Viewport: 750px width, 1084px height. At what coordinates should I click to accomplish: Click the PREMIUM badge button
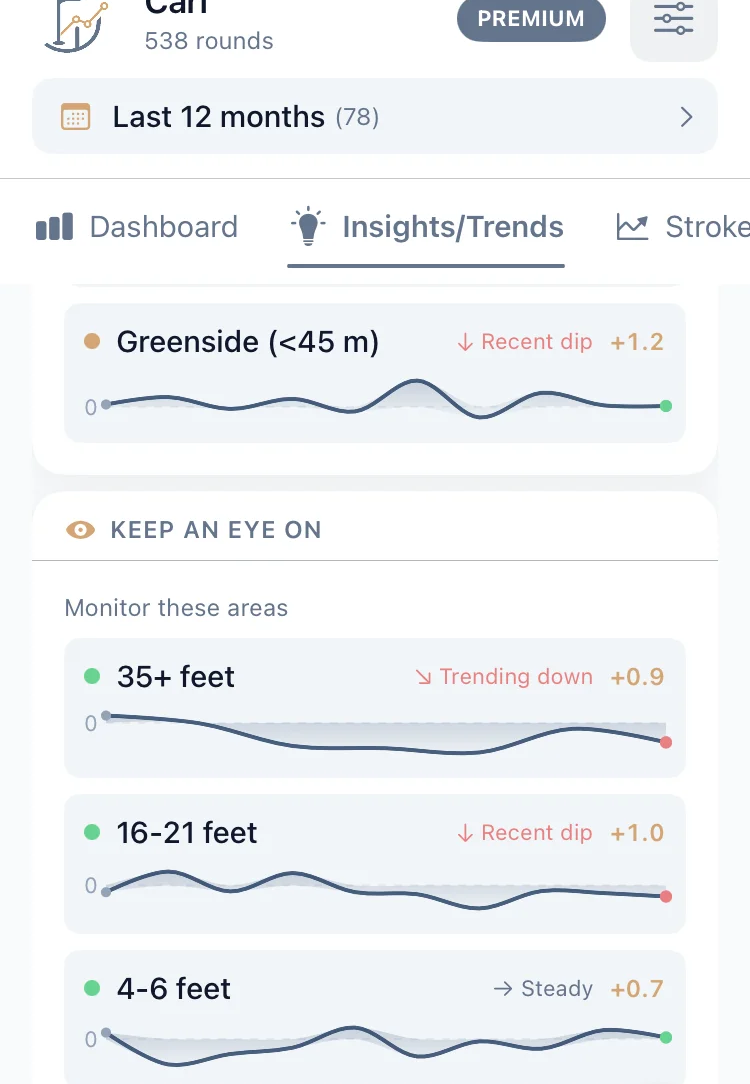[530, 19]
